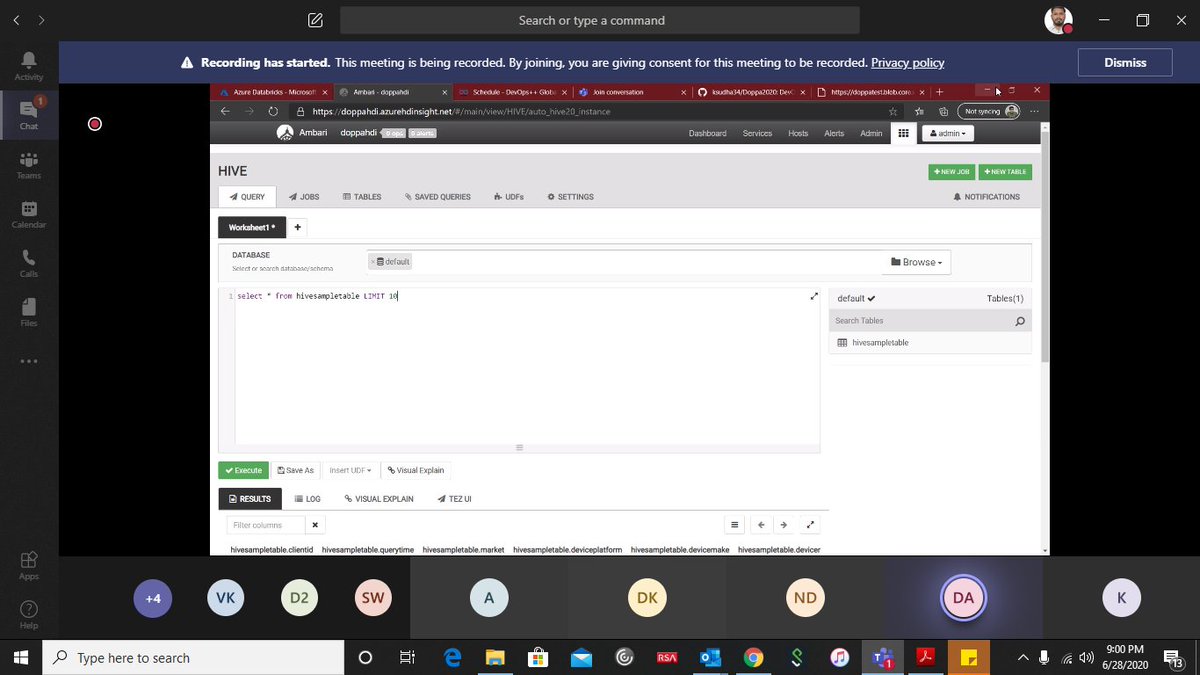Execute the Hive query
Screen dimensions: 1200x675
pos(243,470)
